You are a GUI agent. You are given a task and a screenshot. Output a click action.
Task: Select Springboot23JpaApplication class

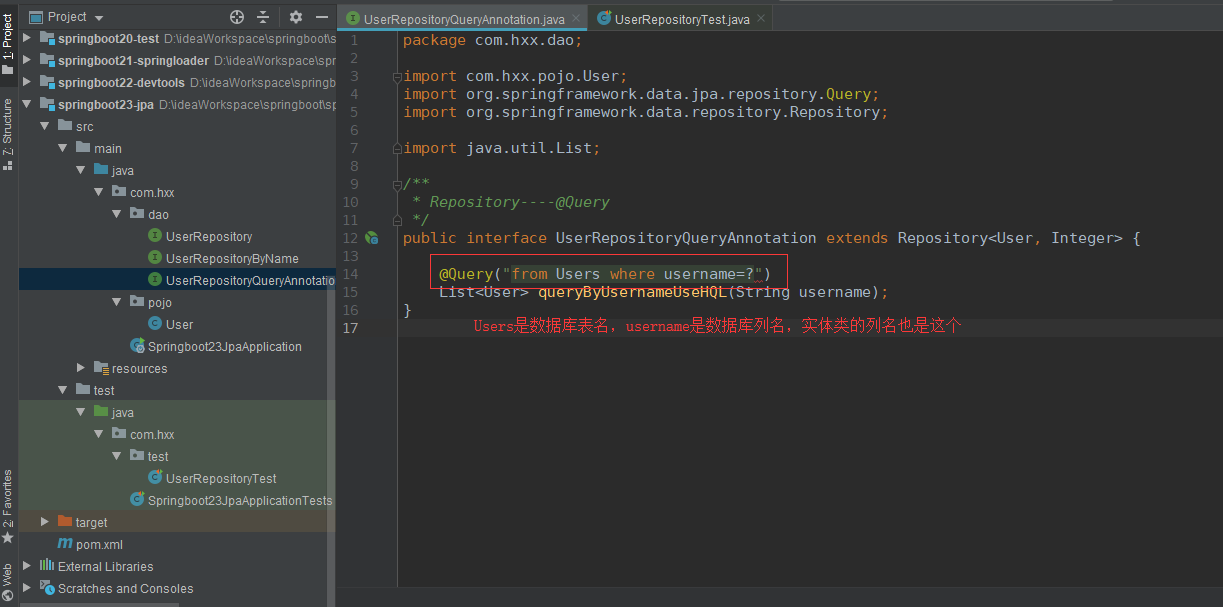[x=225, y=346]
